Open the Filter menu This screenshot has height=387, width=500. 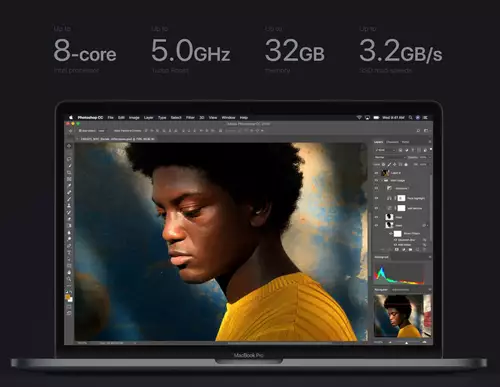pos(190,118)
